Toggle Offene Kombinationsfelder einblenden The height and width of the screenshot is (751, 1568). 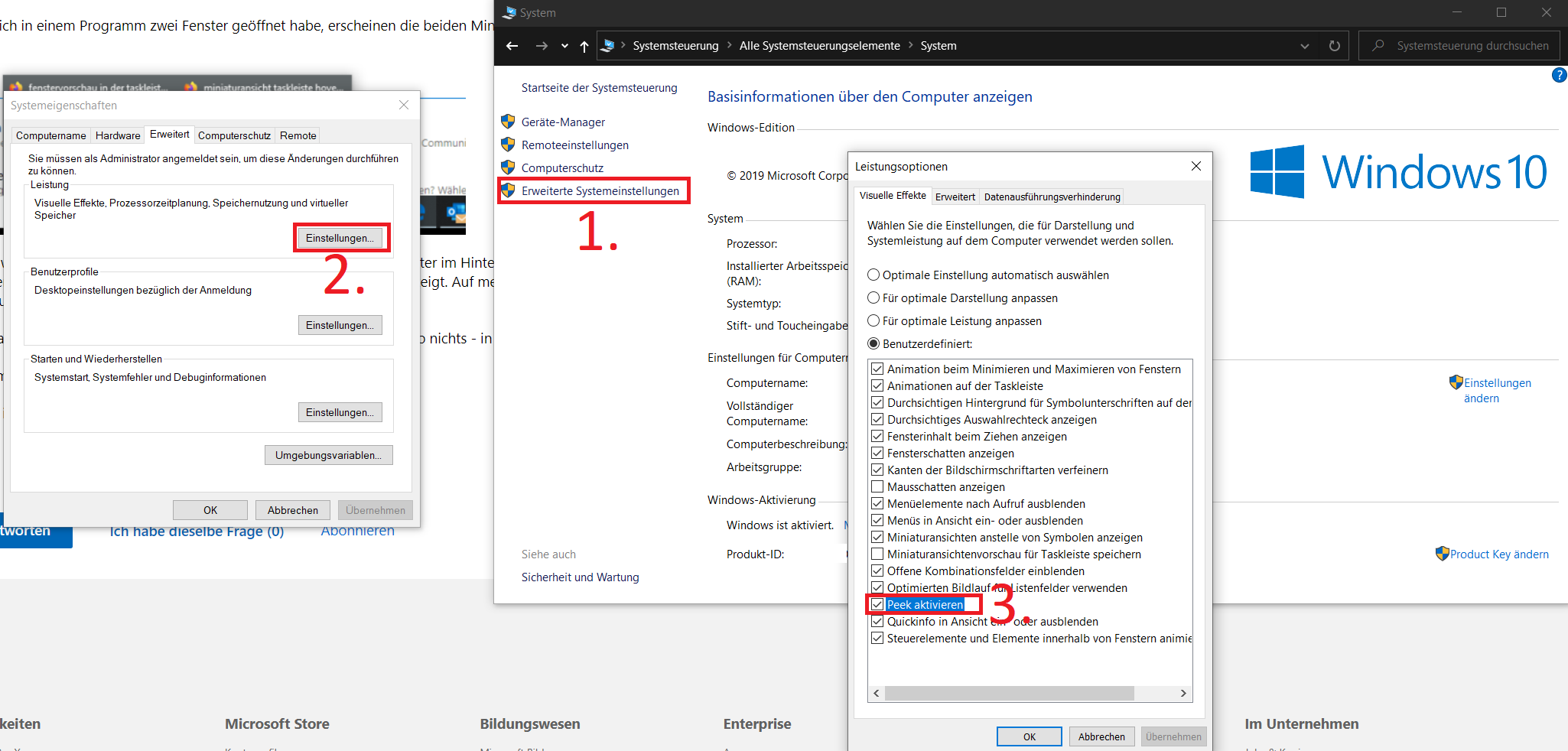(877, 571)
